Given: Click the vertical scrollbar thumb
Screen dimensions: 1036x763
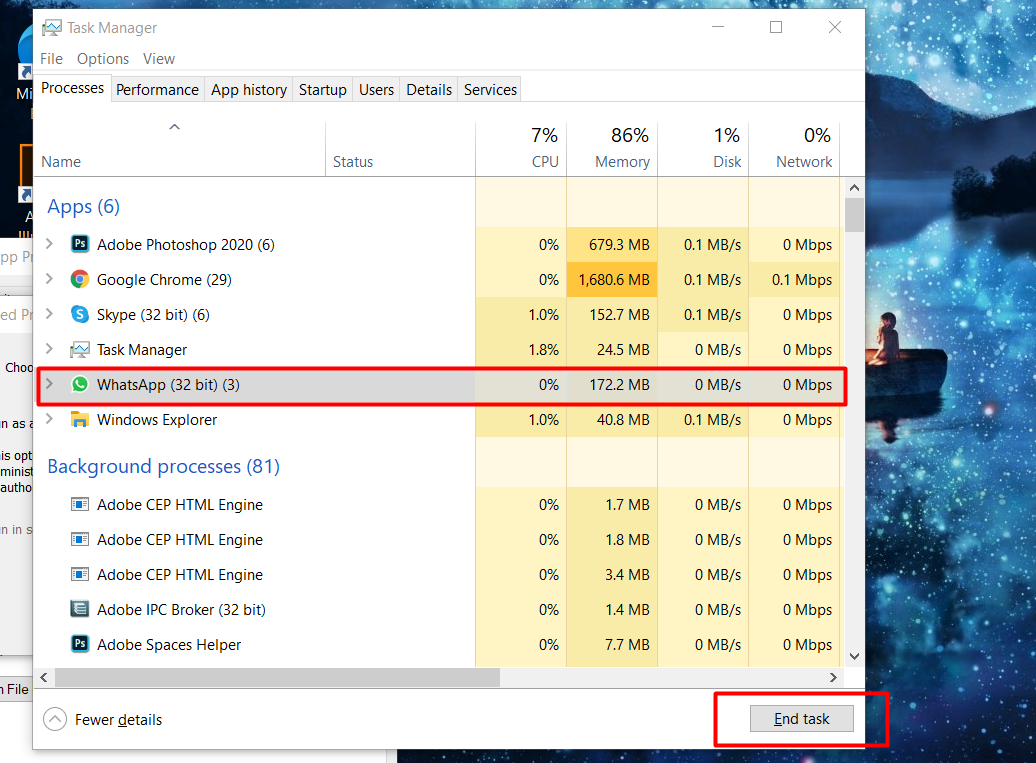Looking at the screenshot, I should point(854,215).
